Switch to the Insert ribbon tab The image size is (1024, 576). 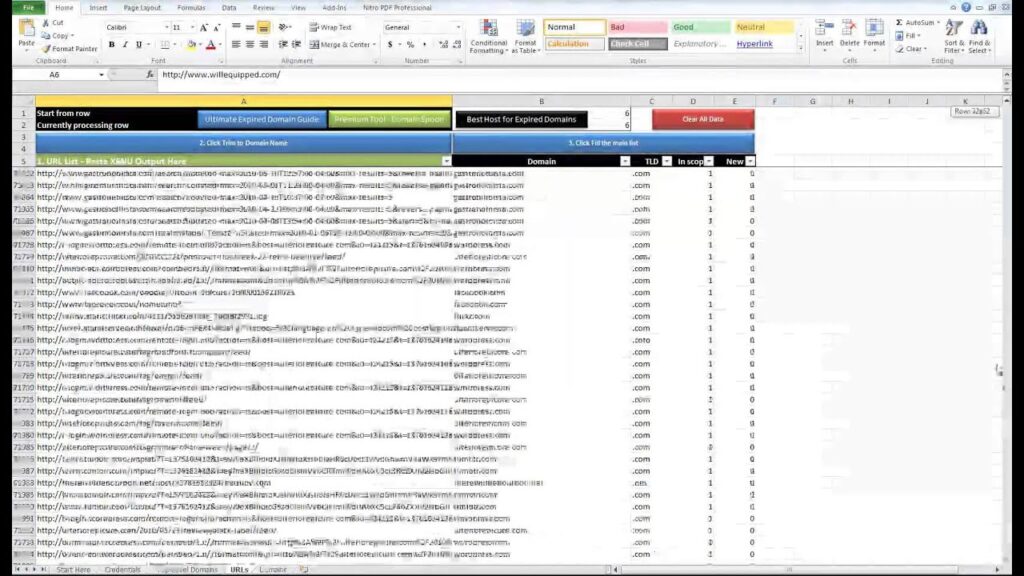coord(98,8)
